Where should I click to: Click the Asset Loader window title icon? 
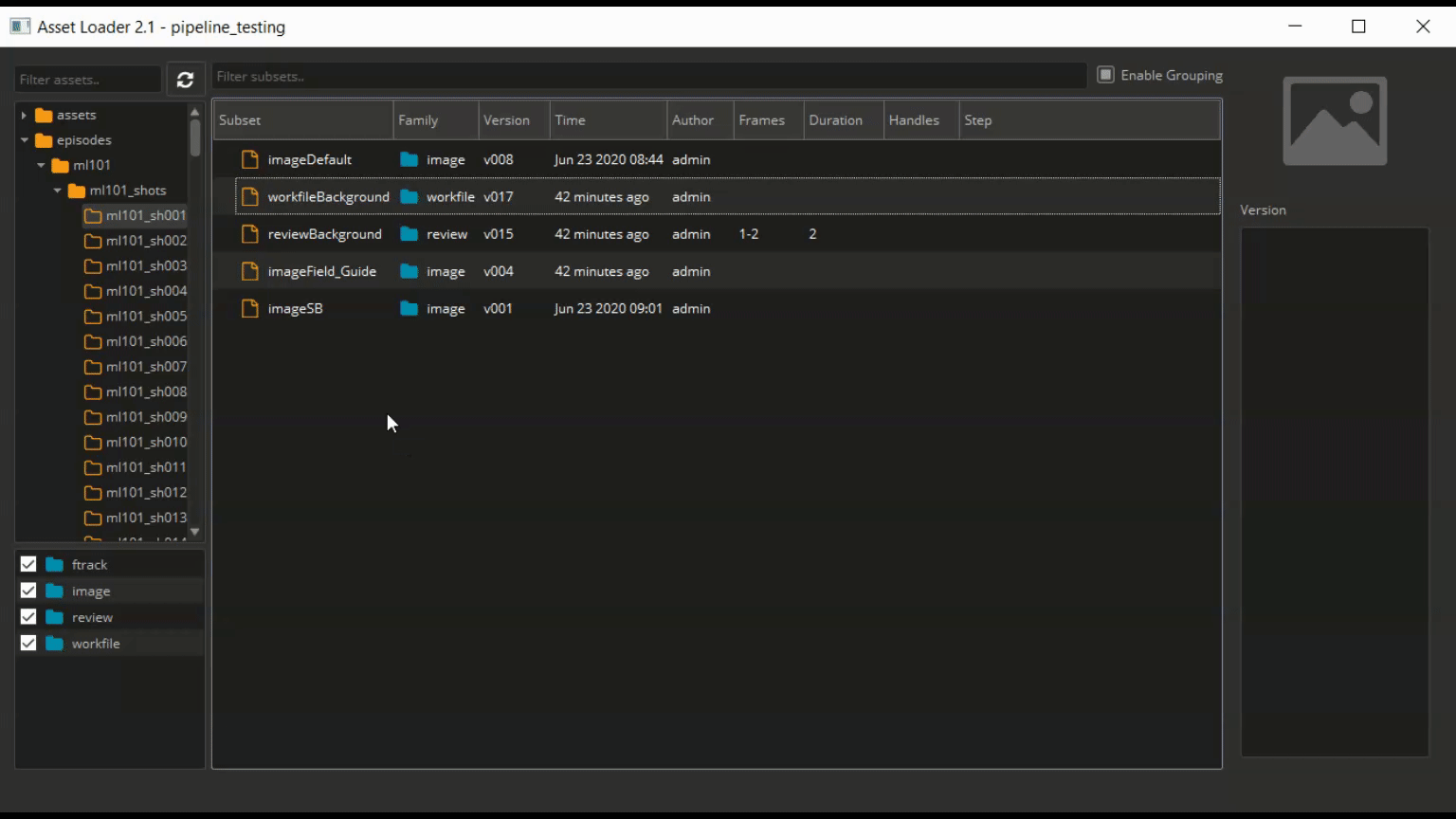click(x=20, y=27)
